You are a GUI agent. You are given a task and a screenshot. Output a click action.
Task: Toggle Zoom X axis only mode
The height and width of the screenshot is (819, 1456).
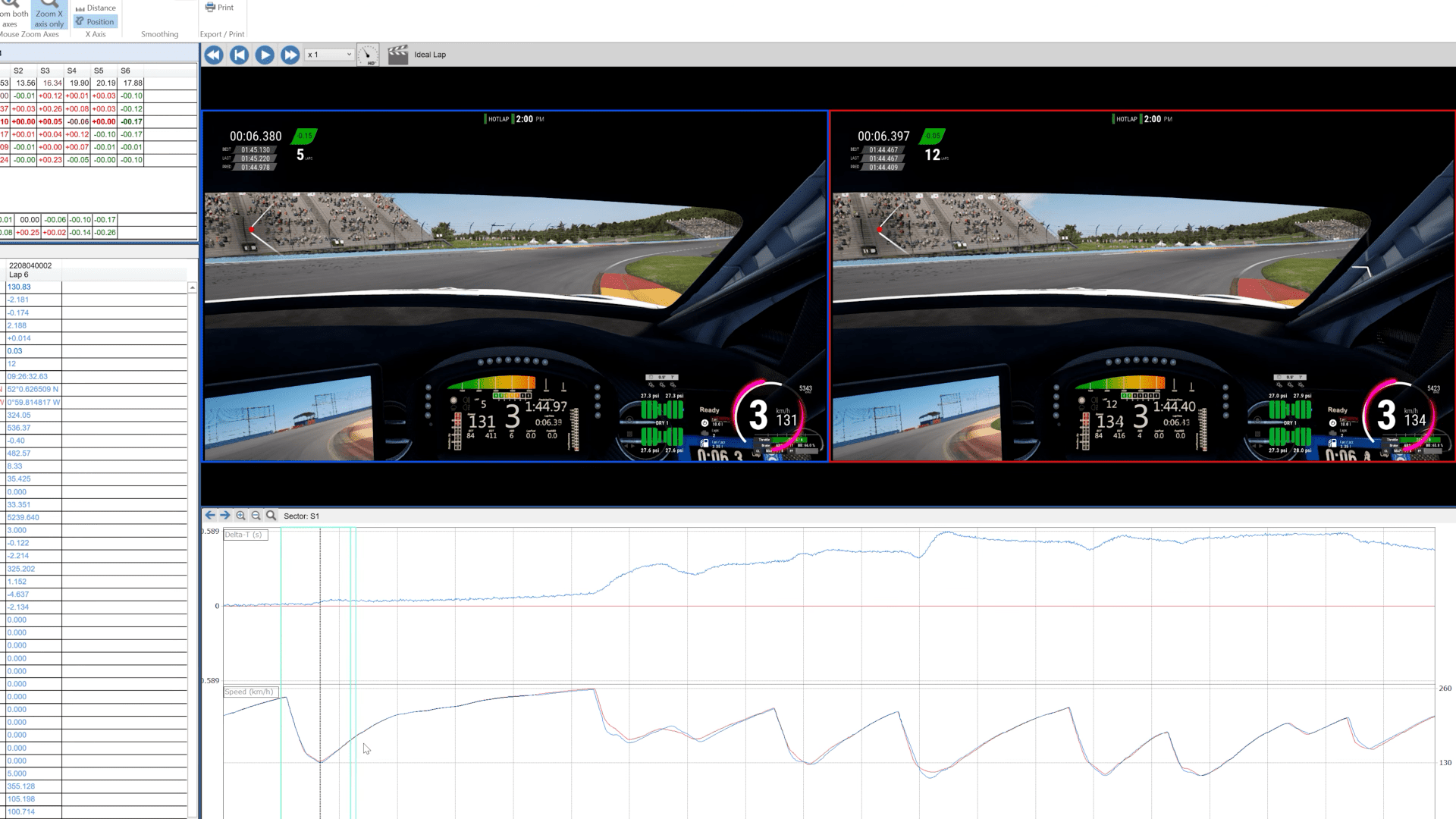click(x=49, y=14)
